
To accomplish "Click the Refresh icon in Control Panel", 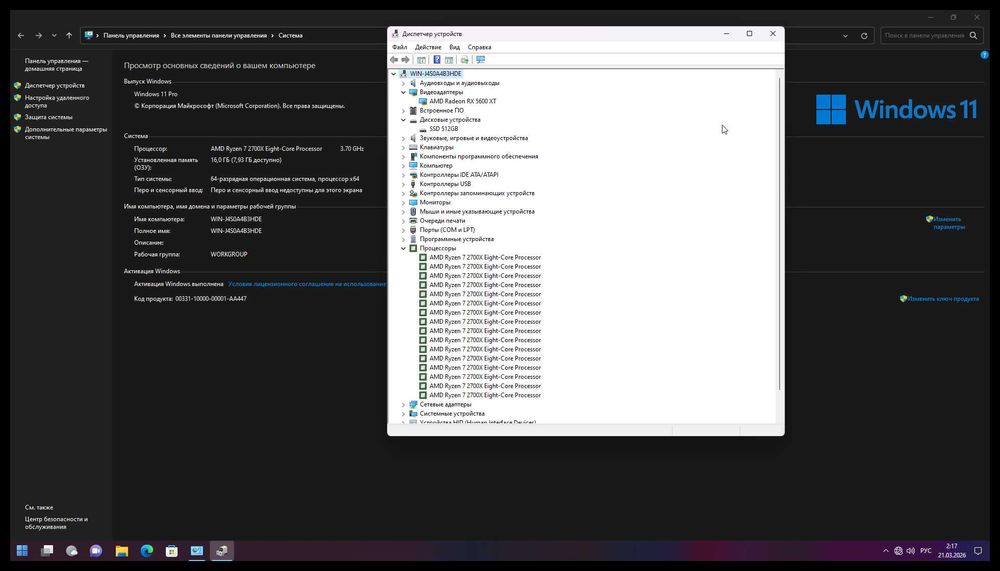I will pos(864,36).
